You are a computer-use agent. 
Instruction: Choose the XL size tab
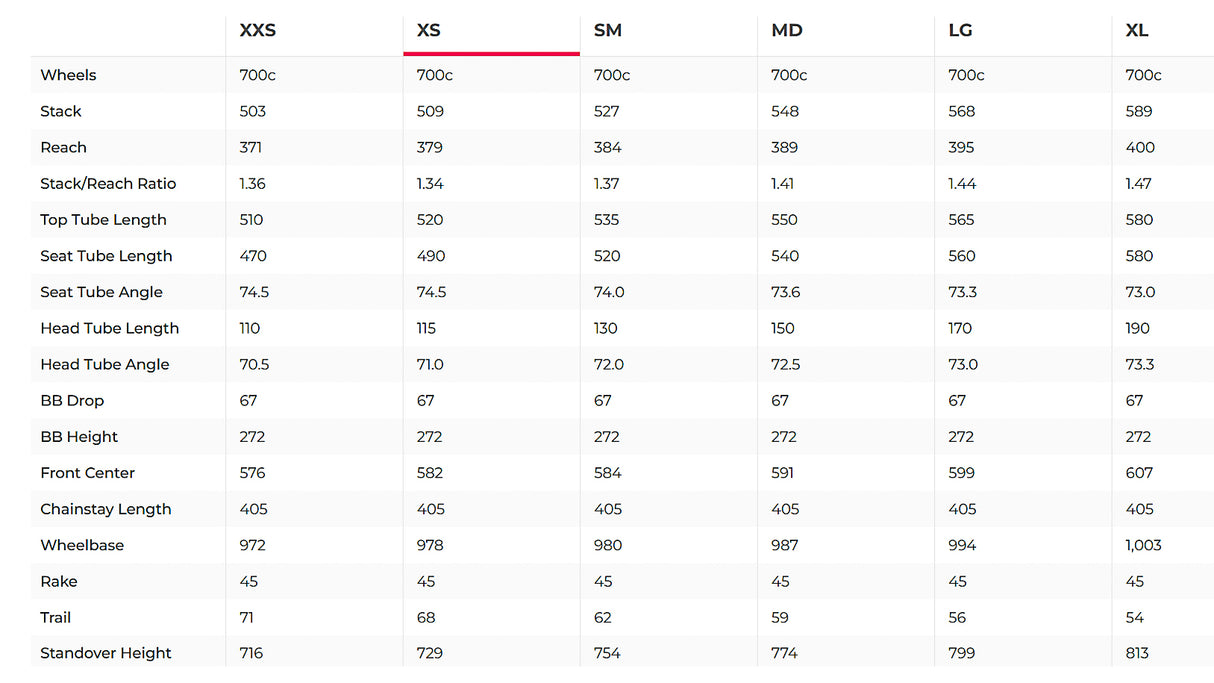click(x=1137, y=30)
